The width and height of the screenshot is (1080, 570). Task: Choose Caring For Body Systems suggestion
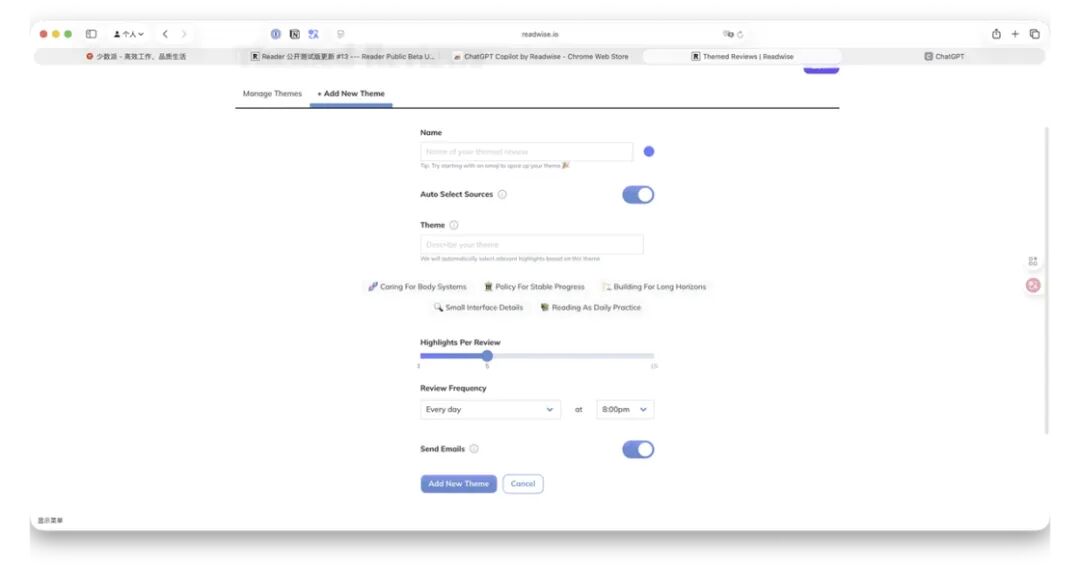(x=417, y=286)
